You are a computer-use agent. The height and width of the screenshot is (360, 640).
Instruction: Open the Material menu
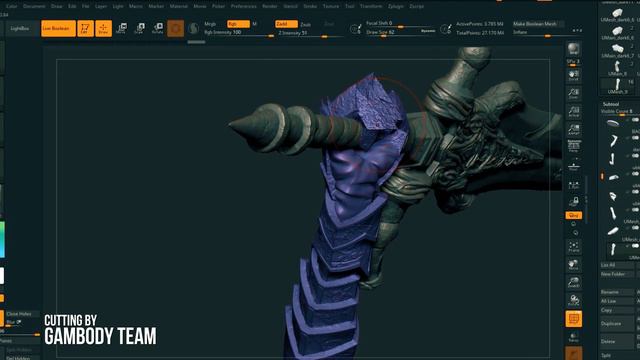[x=178, y=6]
